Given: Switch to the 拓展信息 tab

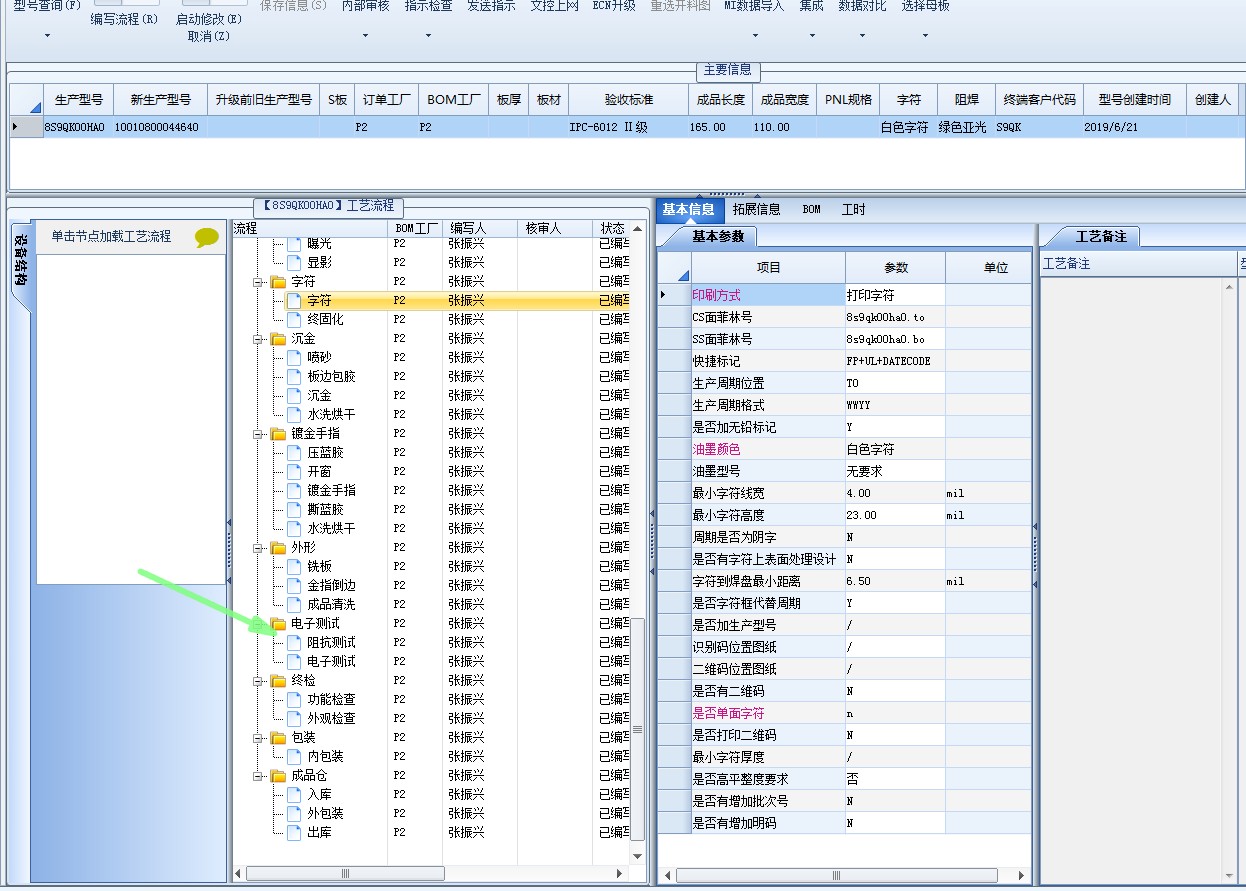Looking at the screenshot, I should pyautogui.click(x=756, y=209).
